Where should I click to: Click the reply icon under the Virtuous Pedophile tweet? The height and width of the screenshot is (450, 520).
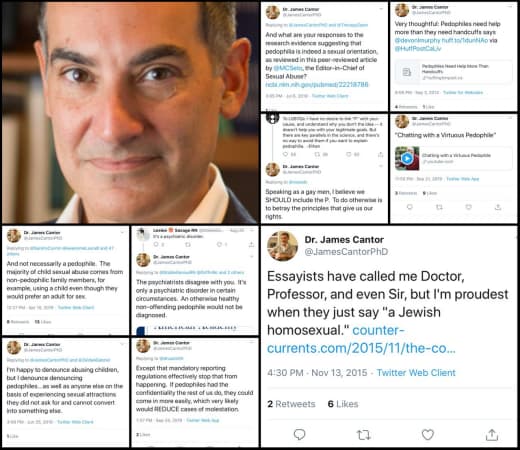coord(410,207)
